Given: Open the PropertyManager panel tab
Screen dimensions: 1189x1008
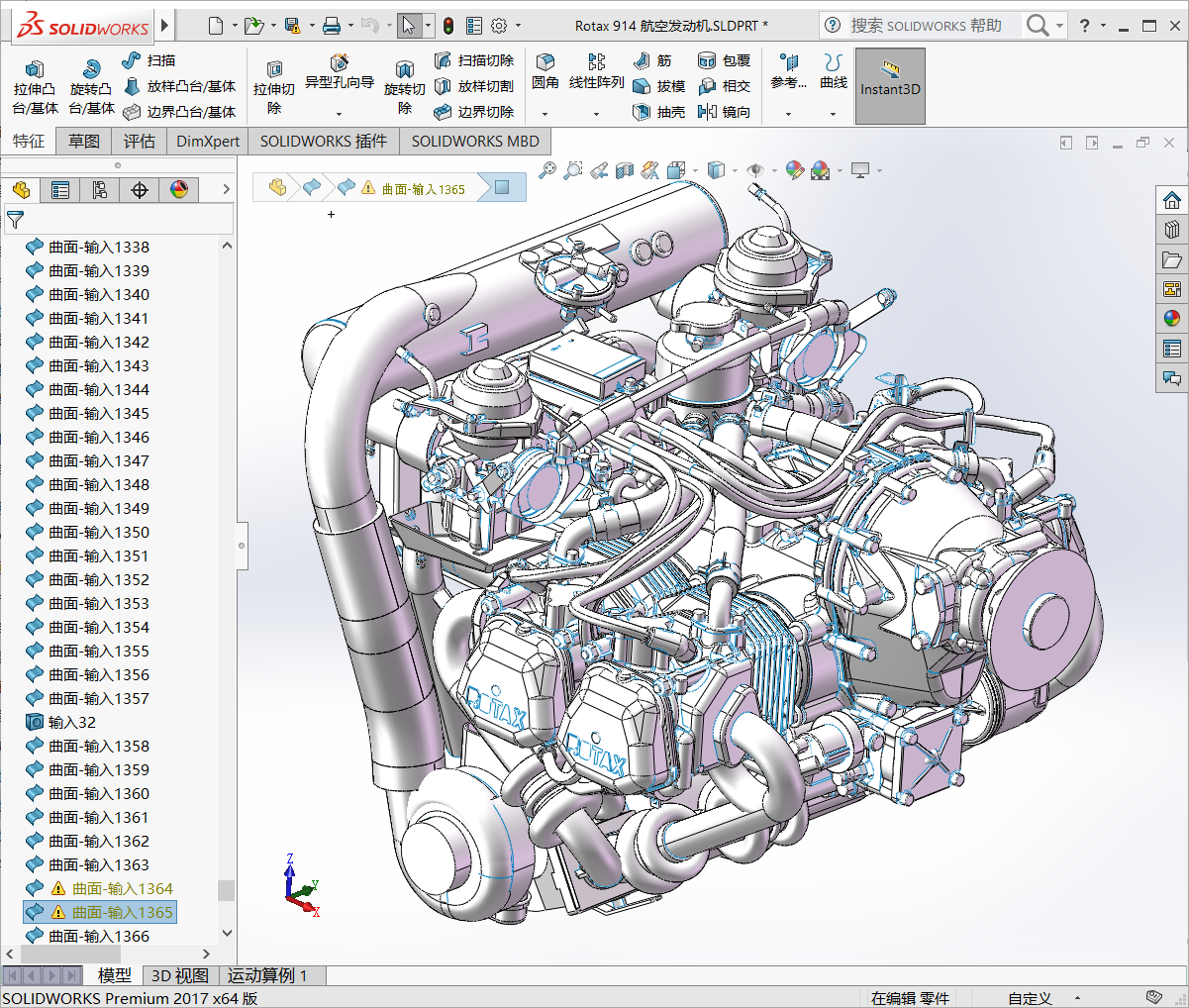Looking at the screenshot, I should [60, 190].
